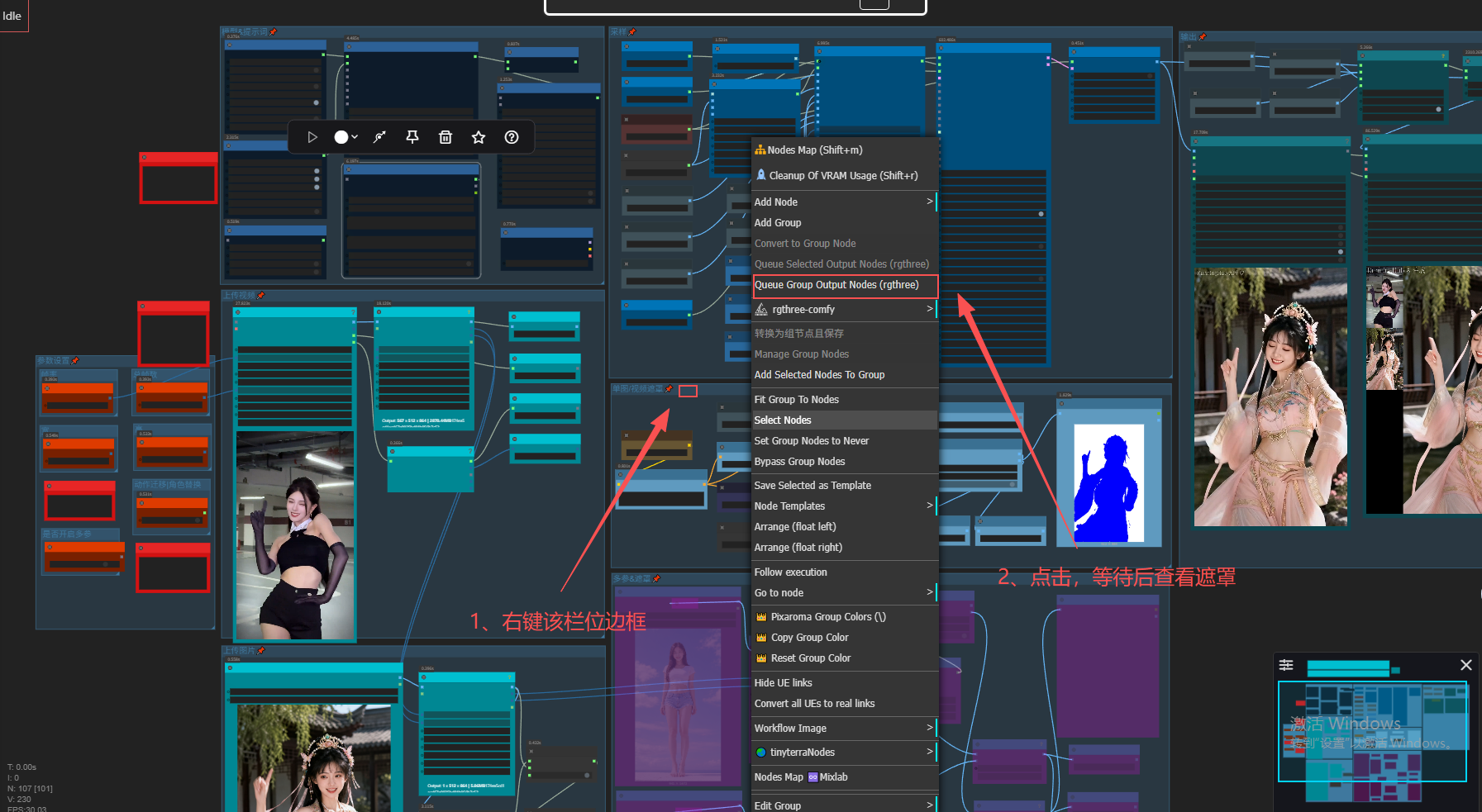Expand the rgthree-comfy submenu
The height and width of the screenshot is (812, 1482).
[844, 309]
